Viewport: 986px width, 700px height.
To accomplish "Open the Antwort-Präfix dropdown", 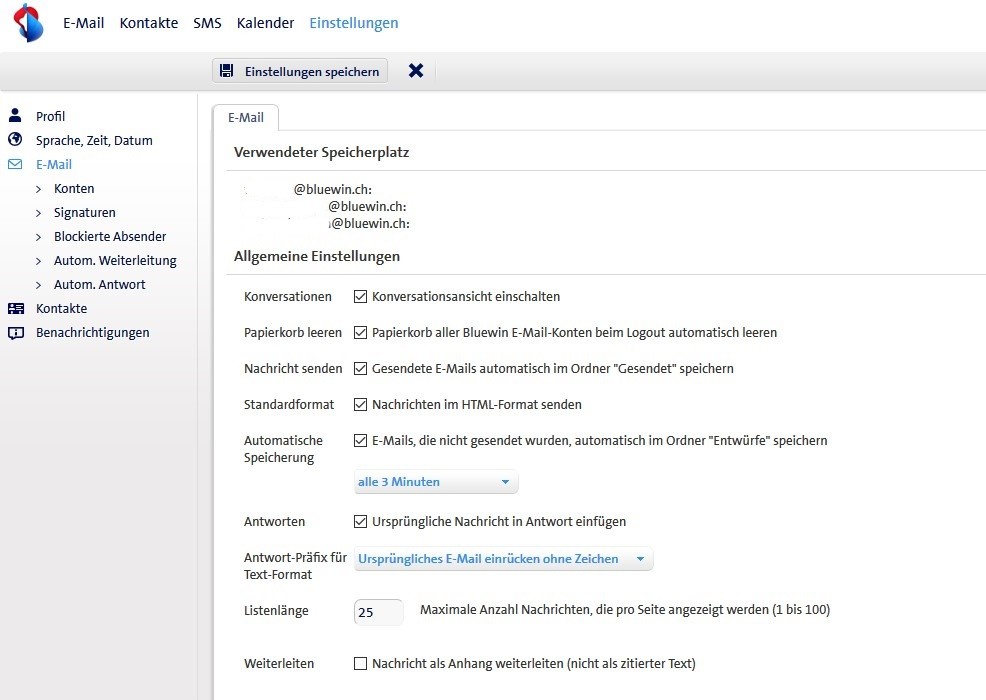I will [x=502, y=559].
